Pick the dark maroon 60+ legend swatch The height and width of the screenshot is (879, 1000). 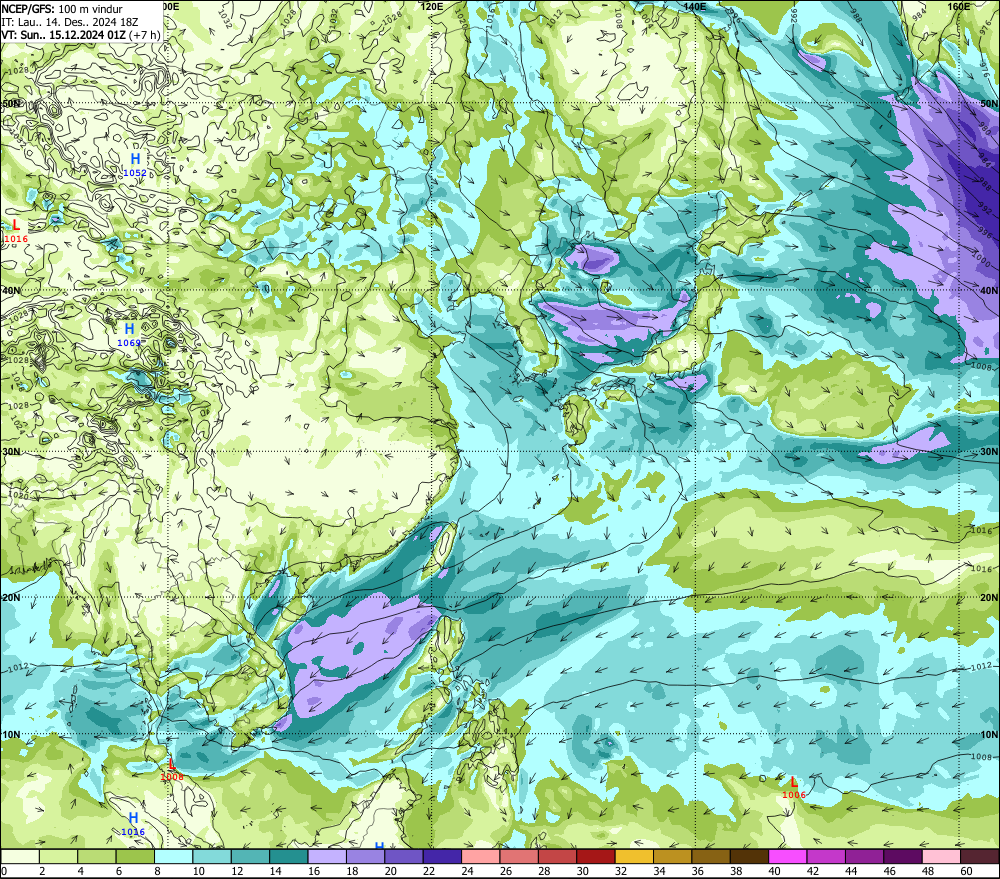(x=980, y=856)
